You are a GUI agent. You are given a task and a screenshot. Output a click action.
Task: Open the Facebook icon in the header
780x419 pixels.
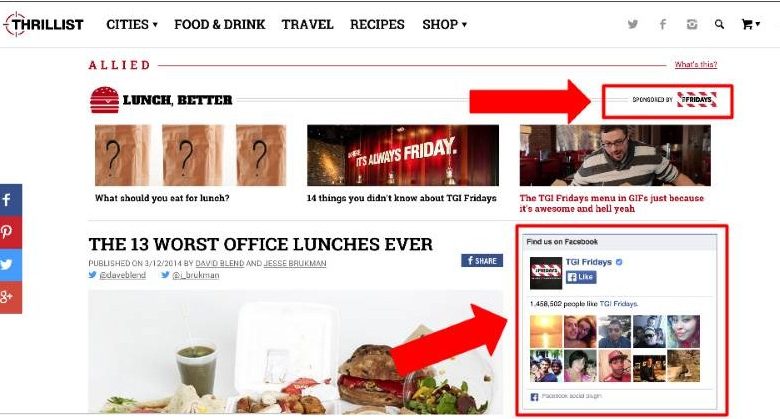point(663,24)
